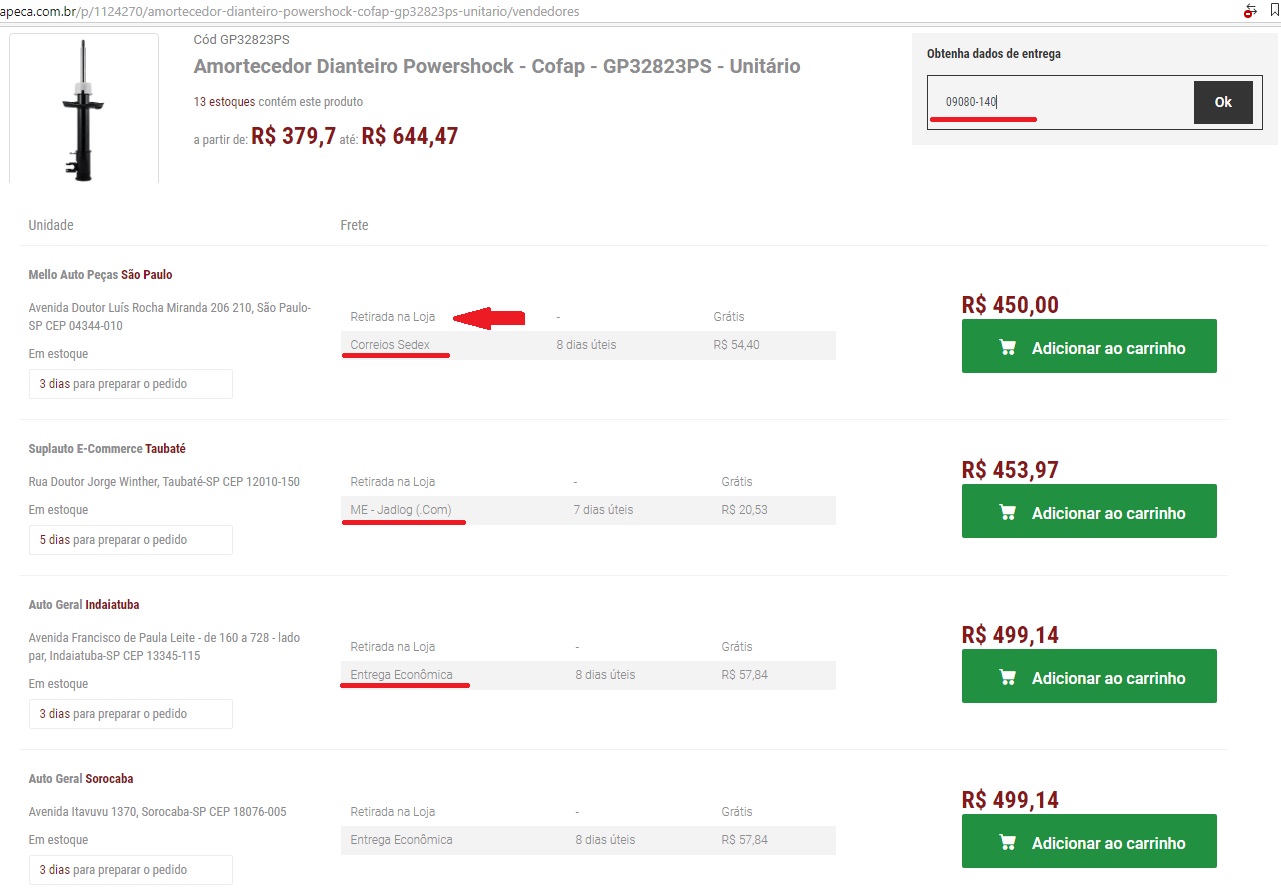
Task: Choose the ME - Jadlog (.Com) shipping option
Action: 401,510
